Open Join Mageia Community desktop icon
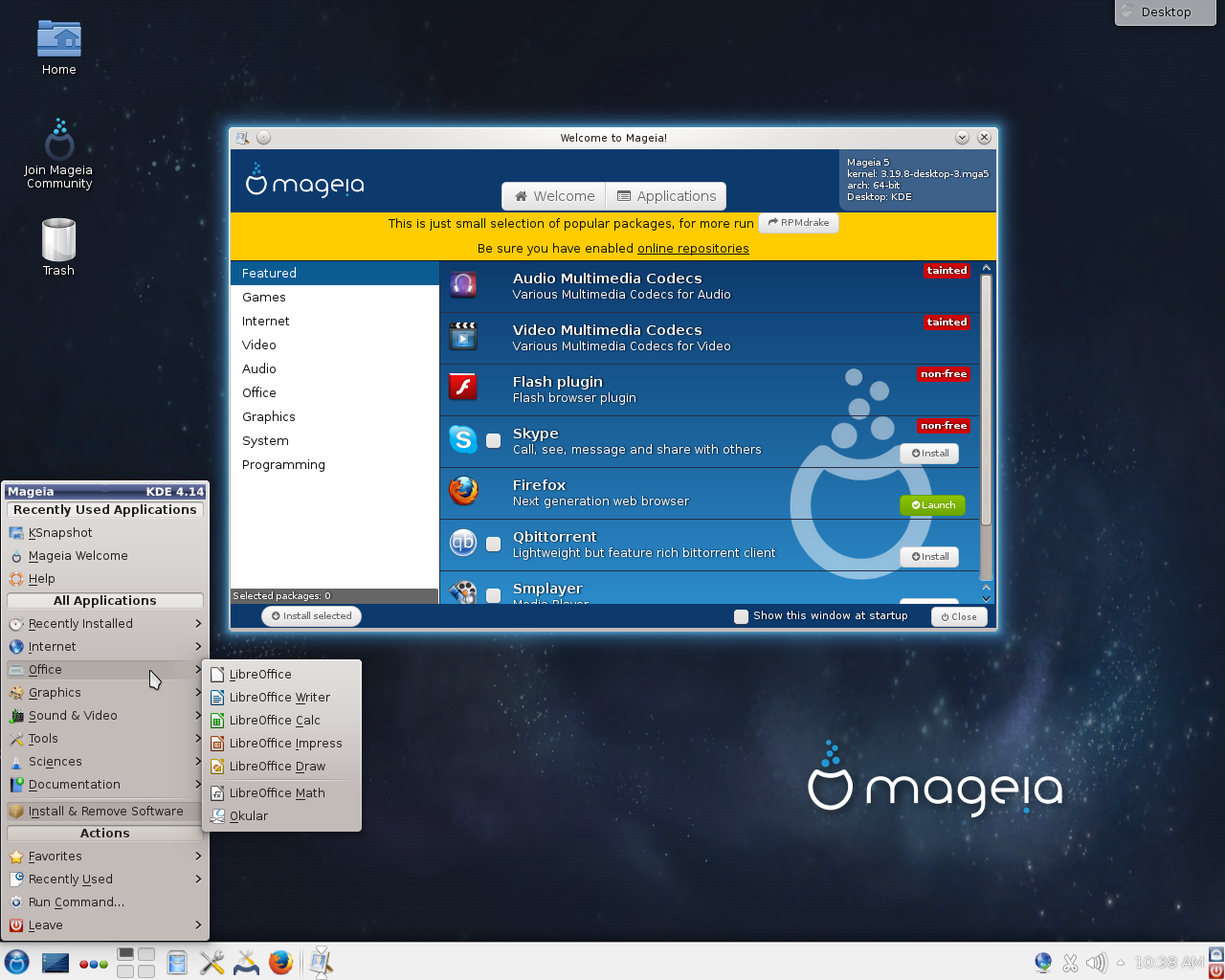The width and height of the screenshot is (1225, 980). pos(59,153)
